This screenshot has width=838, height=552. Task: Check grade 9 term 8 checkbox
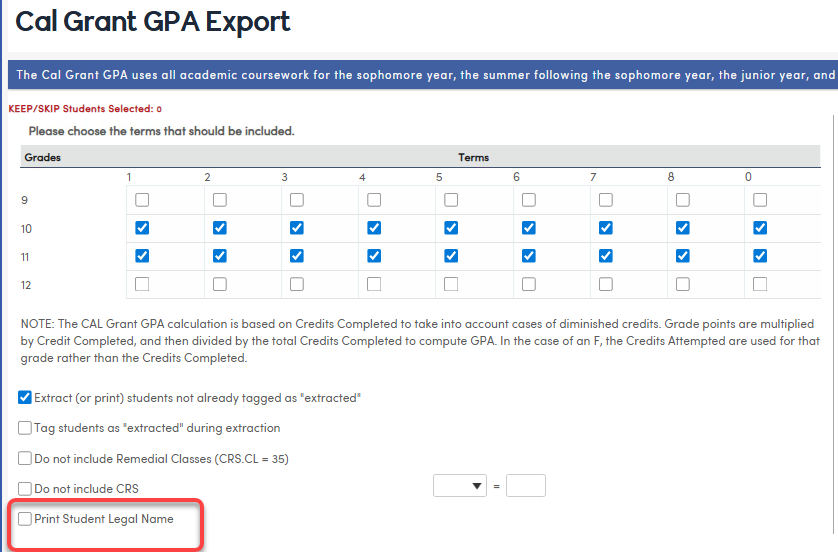pos(682,200)
